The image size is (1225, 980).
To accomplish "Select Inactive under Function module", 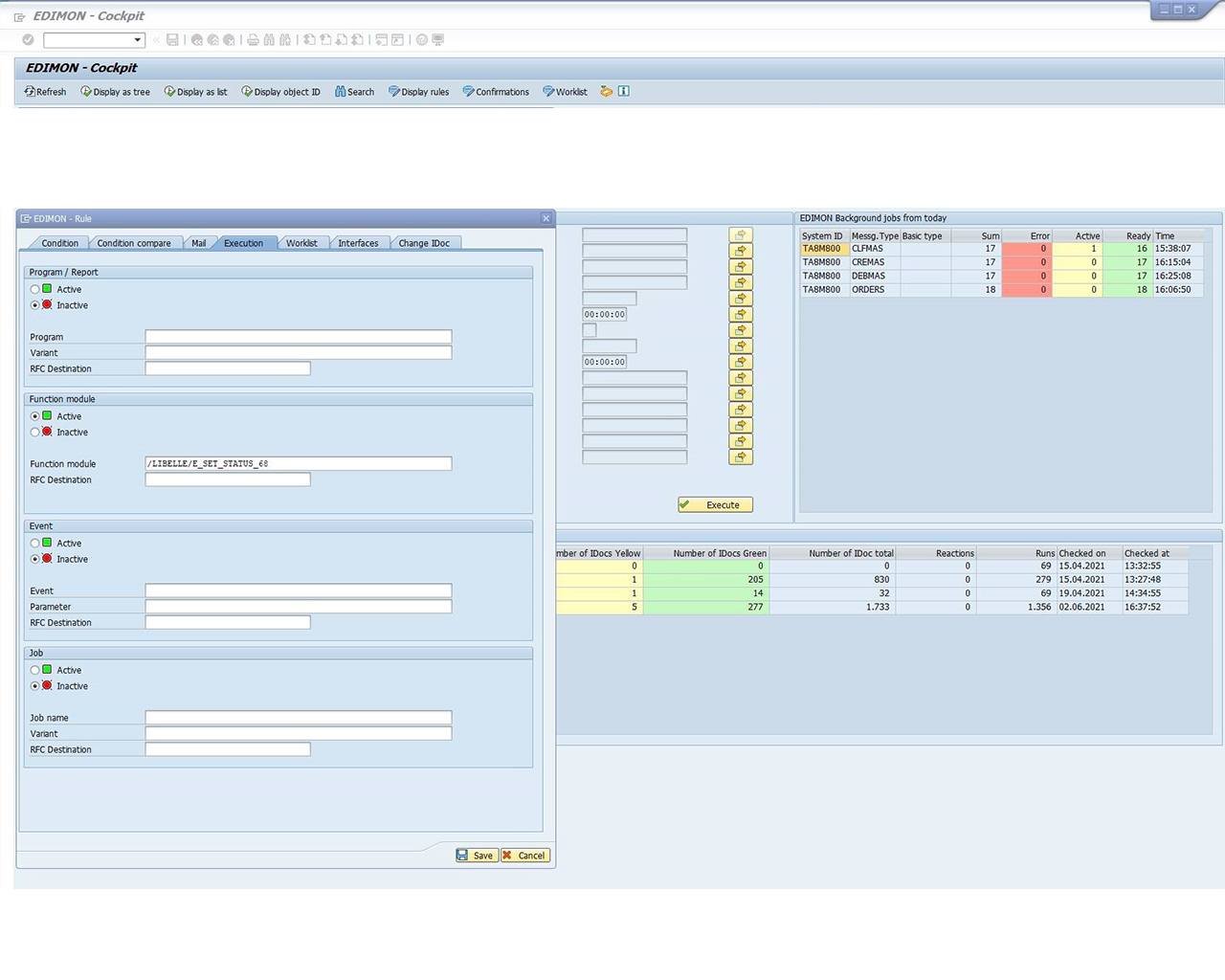I will point(35,433).
